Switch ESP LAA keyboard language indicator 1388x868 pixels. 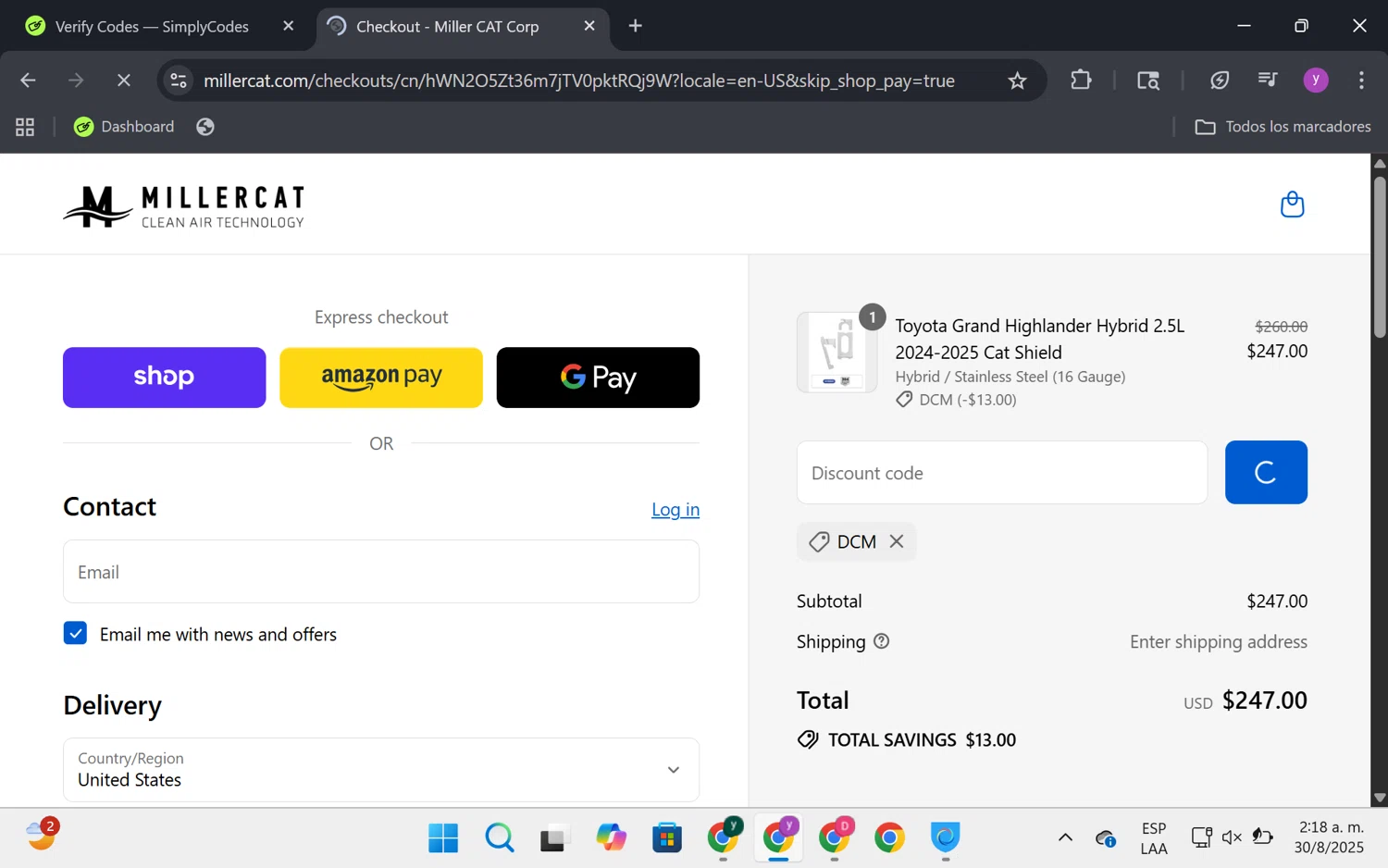click(1153, 837)
